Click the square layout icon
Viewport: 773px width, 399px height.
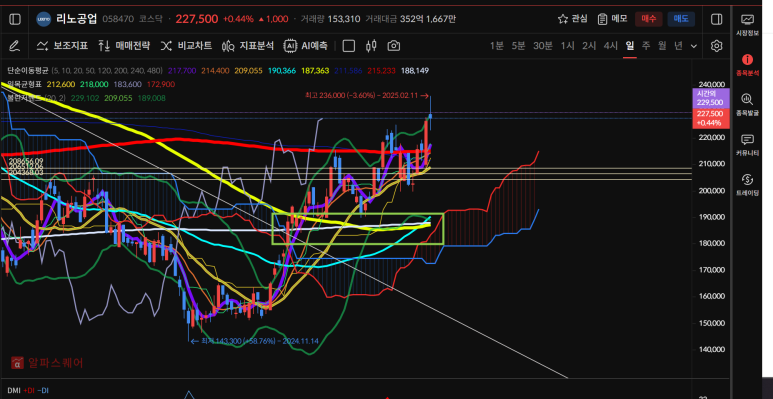pyautogui.click(x=349, y=46)
